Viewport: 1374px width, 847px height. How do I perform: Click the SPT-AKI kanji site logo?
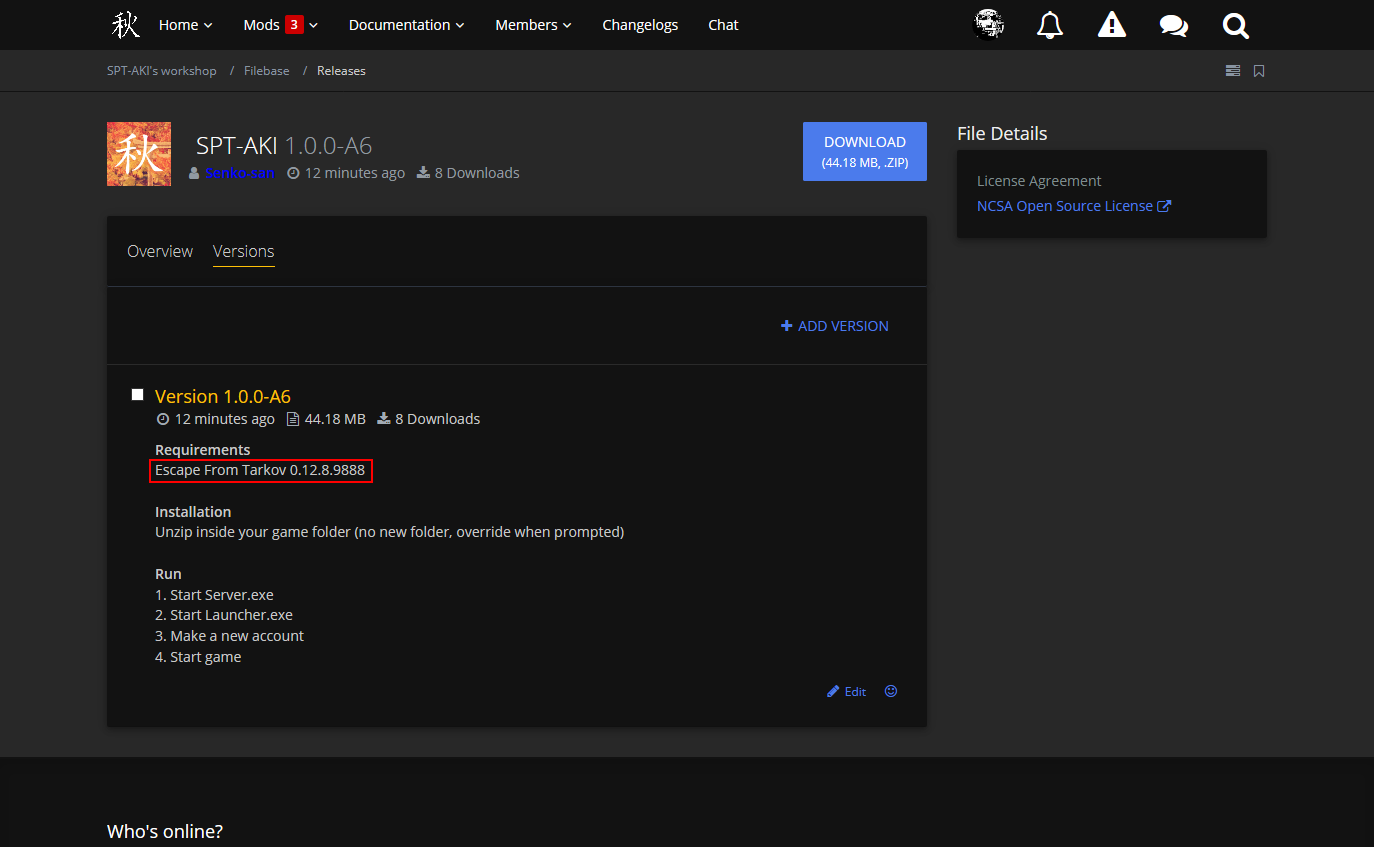[x=126, y=25]
